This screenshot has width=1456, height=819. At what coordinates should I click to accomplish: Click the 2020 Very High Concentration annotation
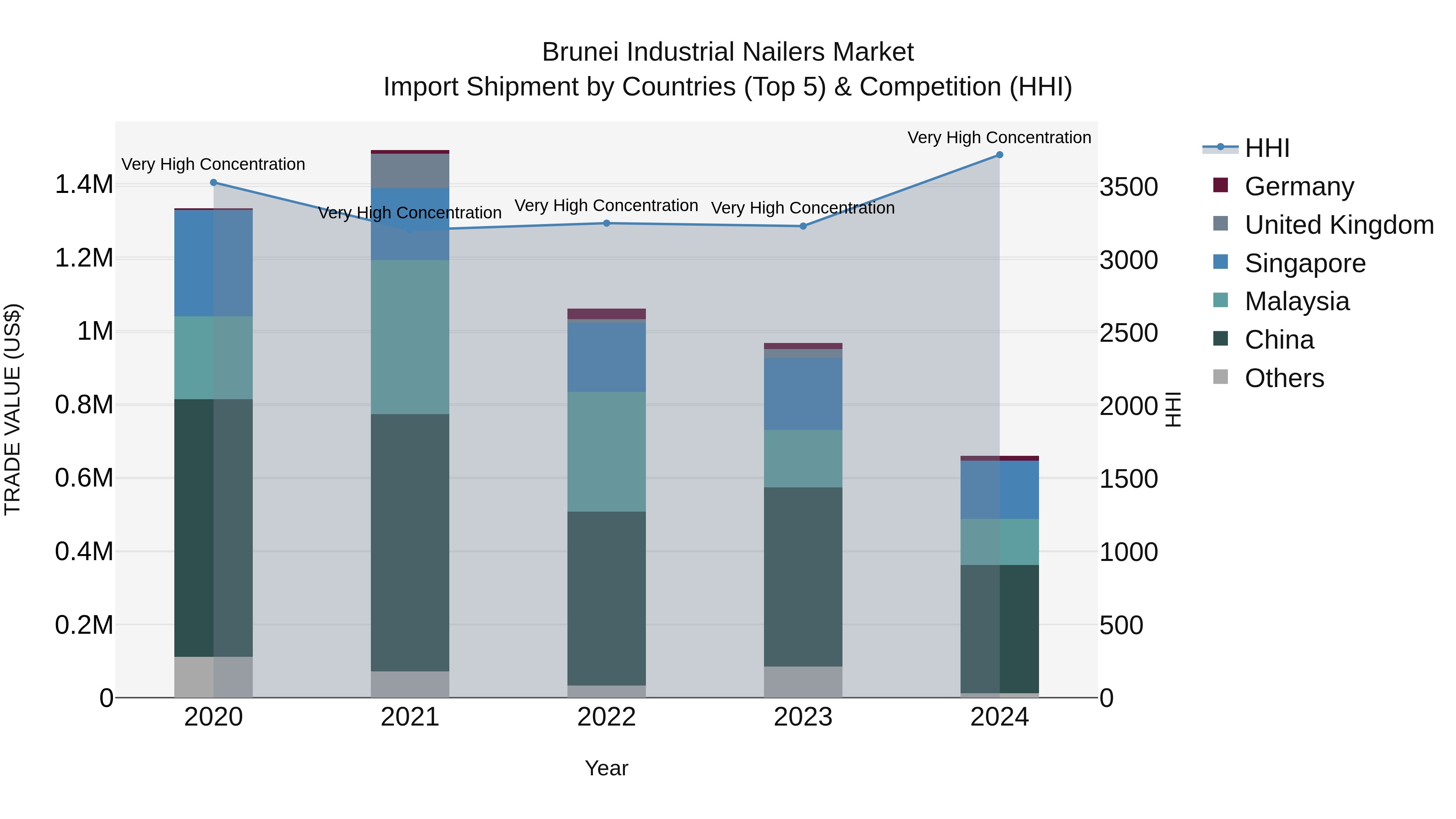point(213,165)
